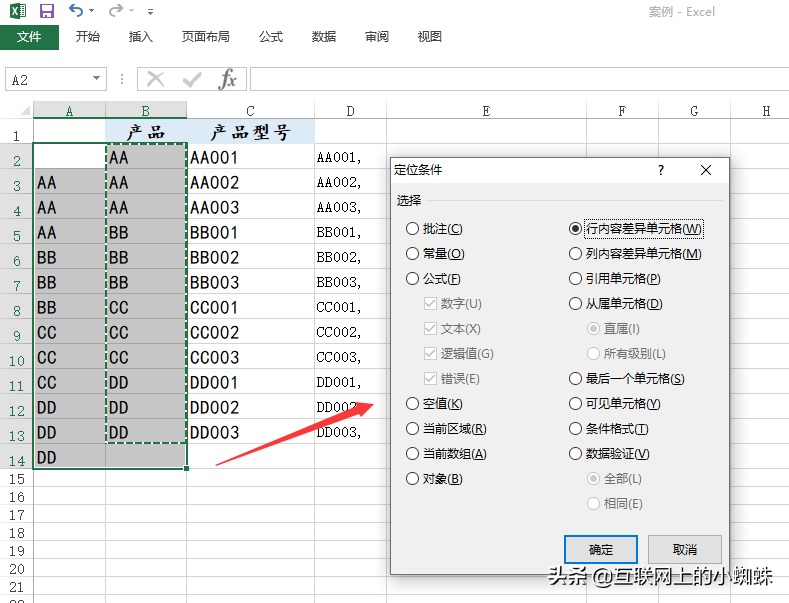789x603 pixels.
Task: Click the Redo arrow icon
Action: 116,11
